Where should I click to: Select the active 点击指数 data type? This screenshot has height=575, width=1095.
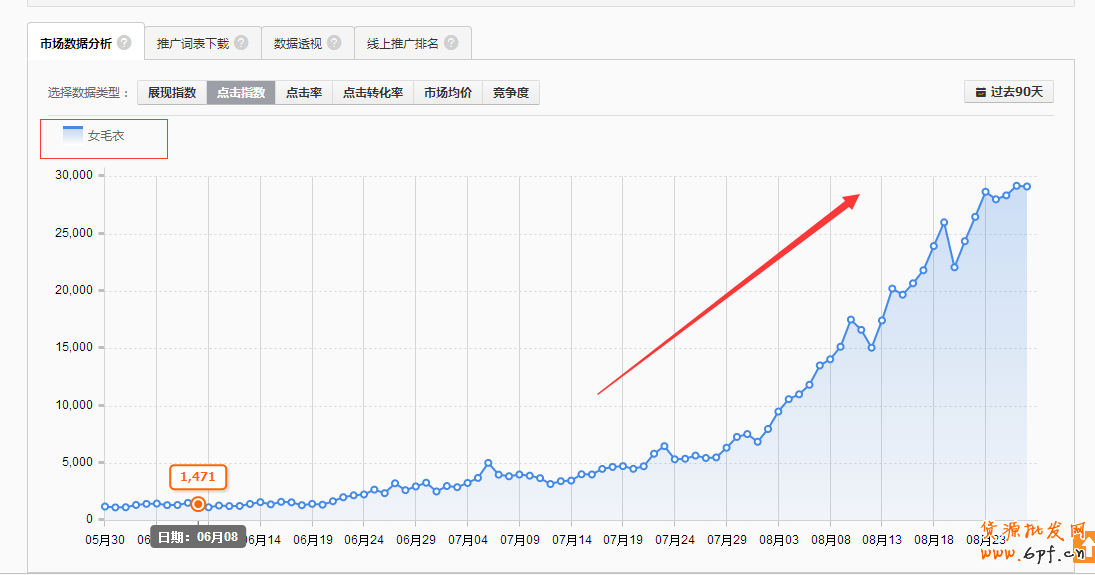coord(241,93)
